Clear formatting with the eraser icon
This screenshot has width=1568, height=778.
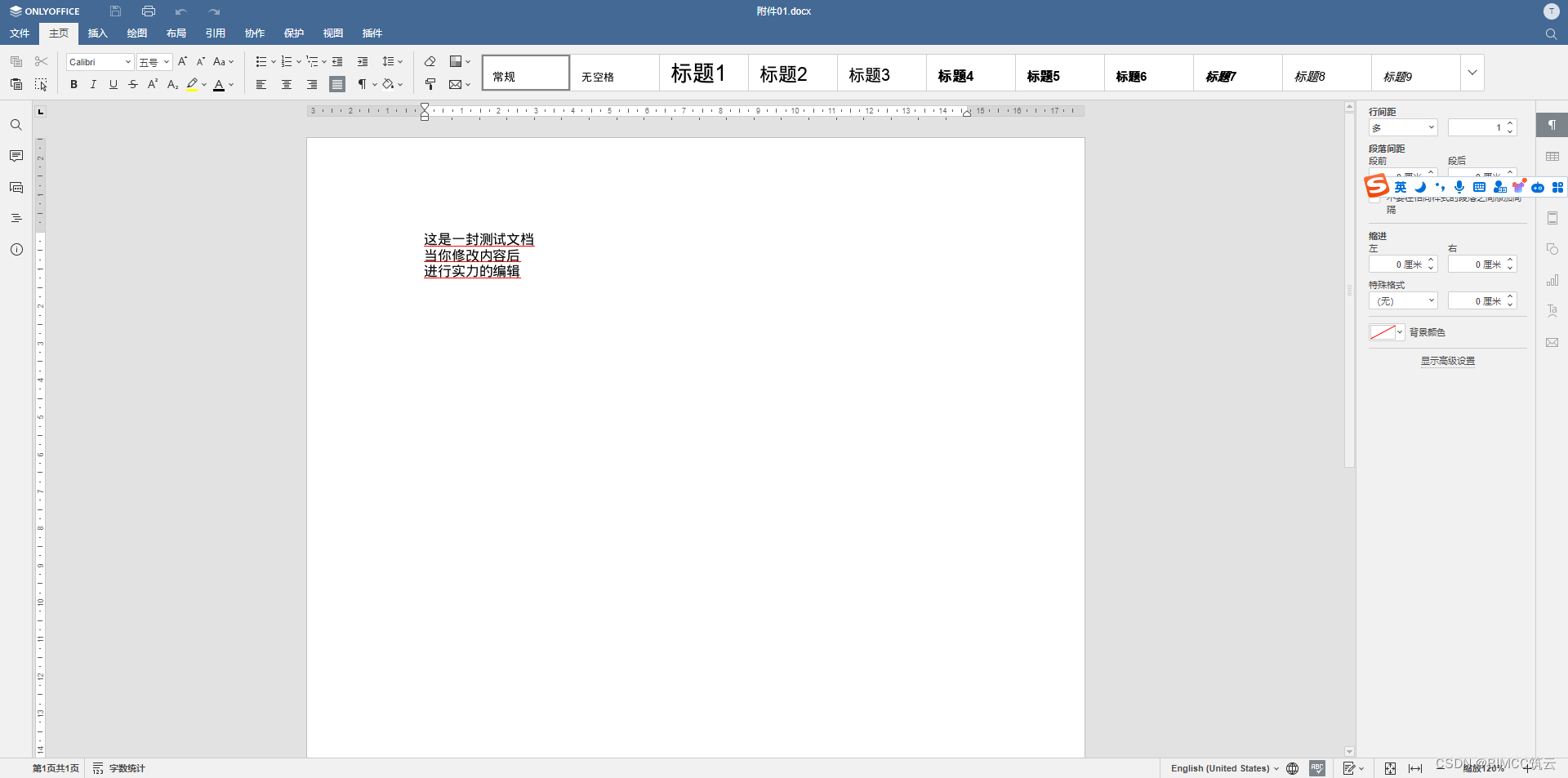[x=430, y=61]
